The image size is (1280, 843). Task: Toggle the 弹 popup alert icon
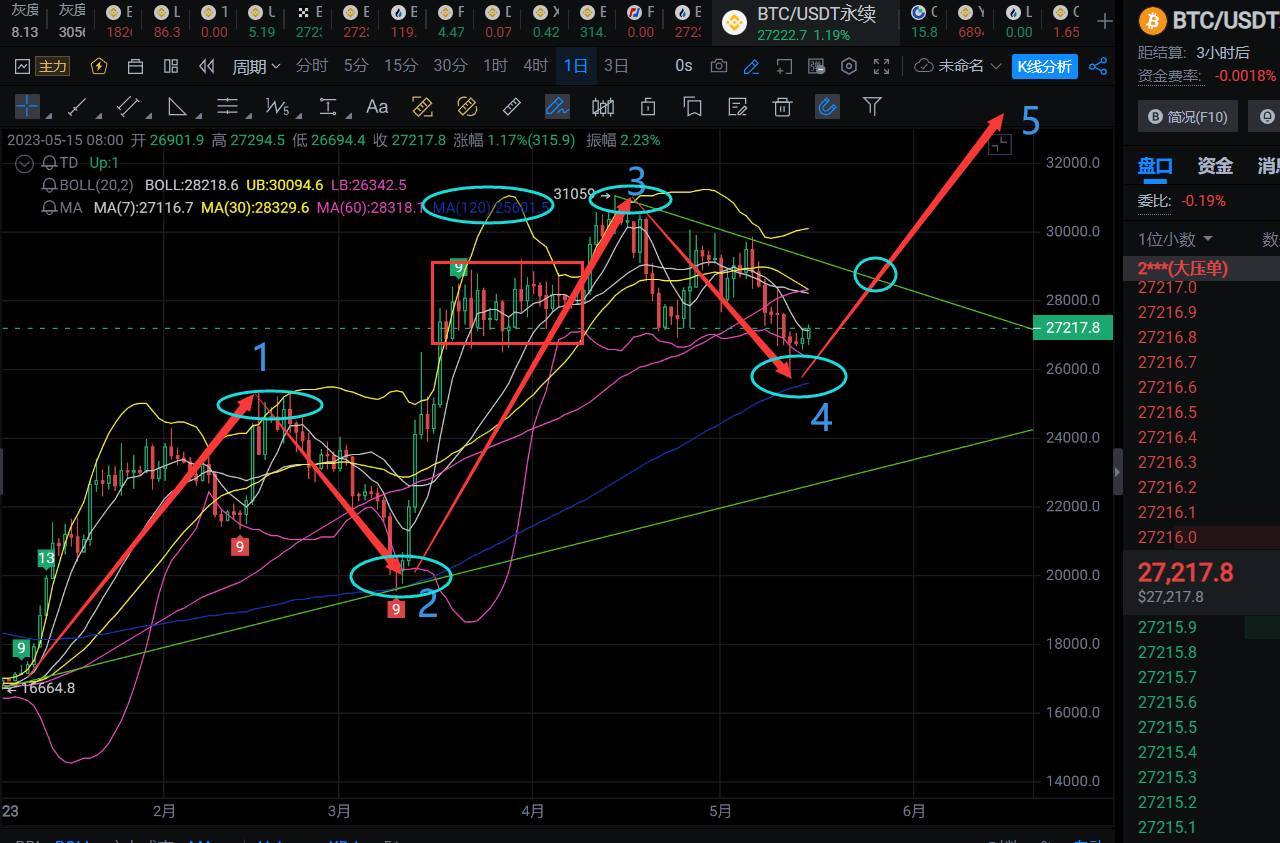pos(817,66)
